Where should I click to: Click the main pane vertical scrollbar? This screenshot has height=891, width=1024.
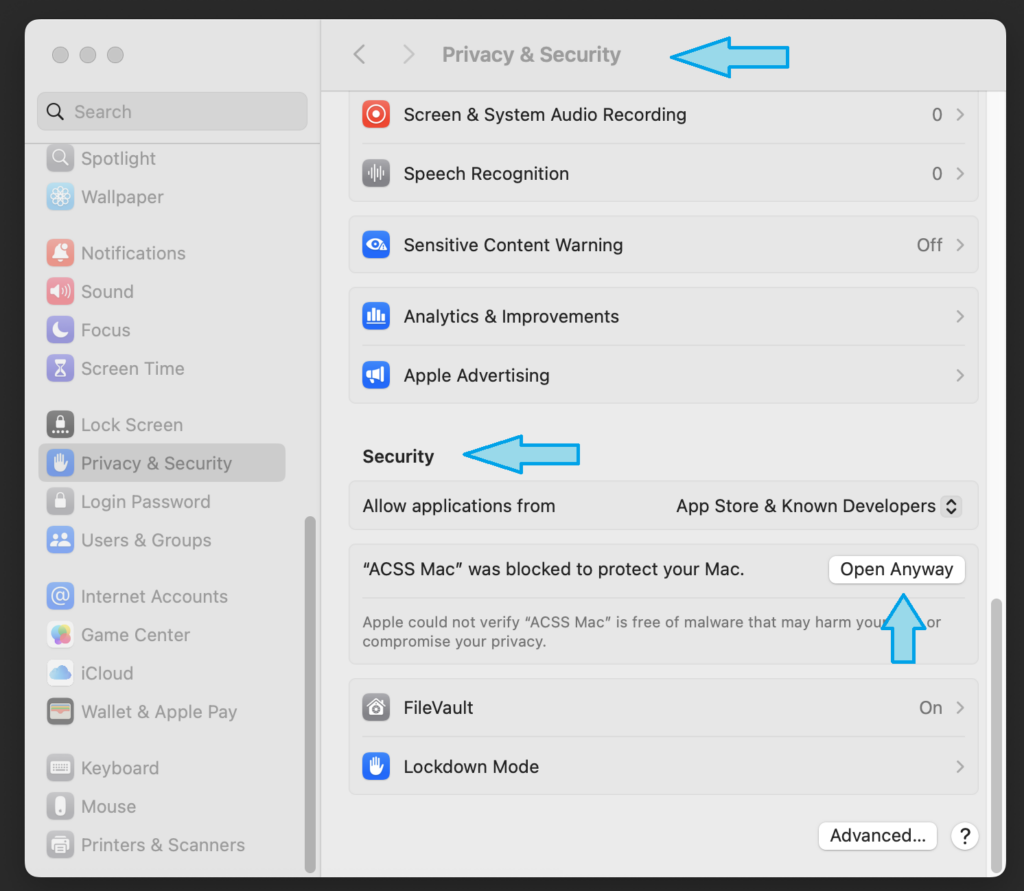(997, 736)
